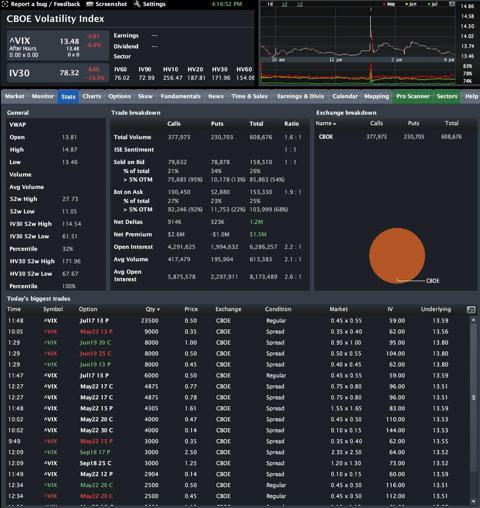The height and width of the screenshot is (508, 480).
Task: Toggle the Jun series in chart legend
Action: pos(411,4)
